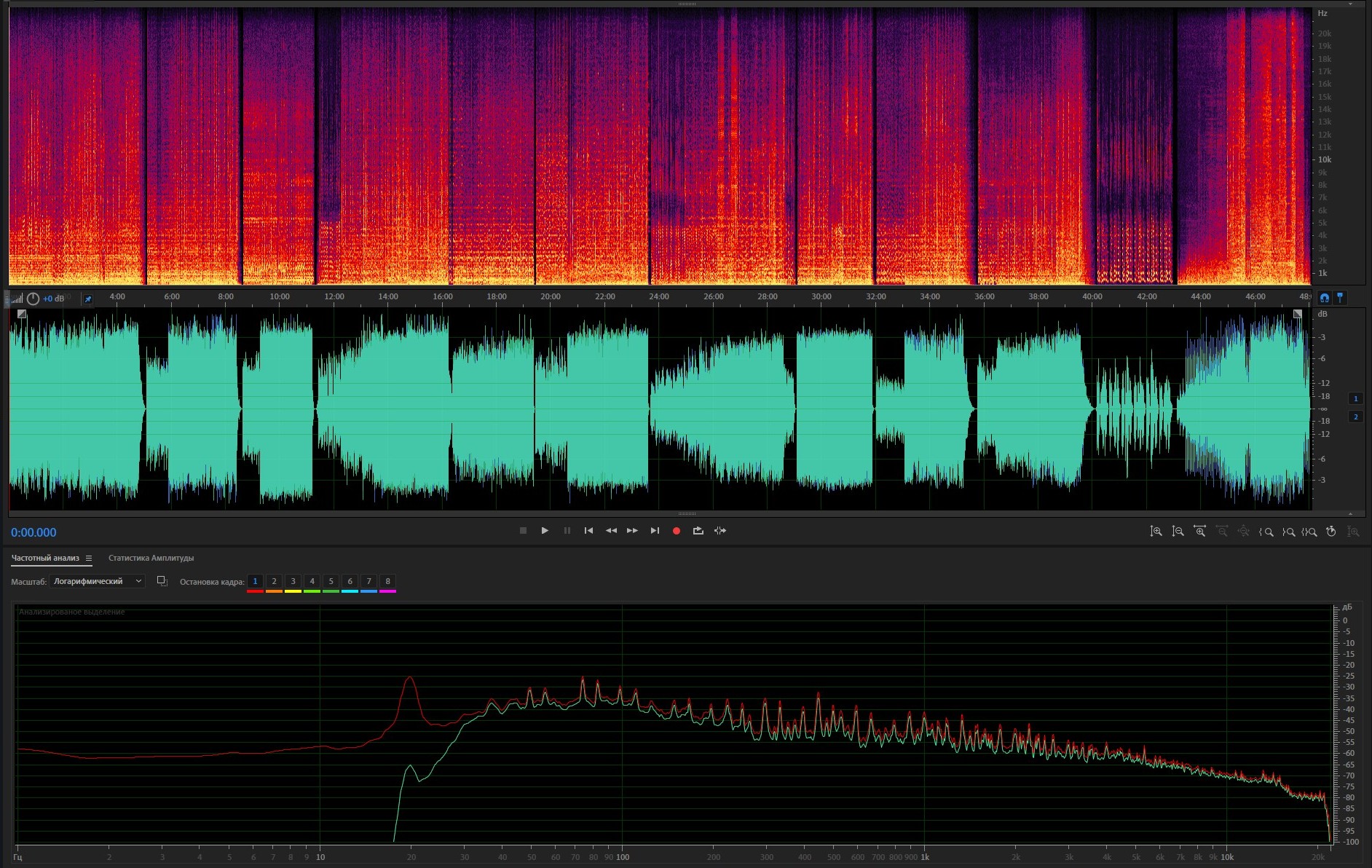Click zoom to selection icon
Viewport: 1372px width, 868px height.
[x=1309, y=532]
